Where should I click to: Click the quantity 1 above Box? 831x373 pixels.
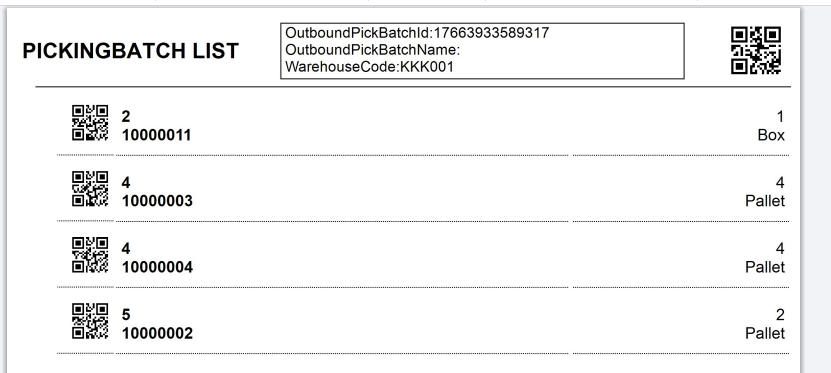pos(780,117)
